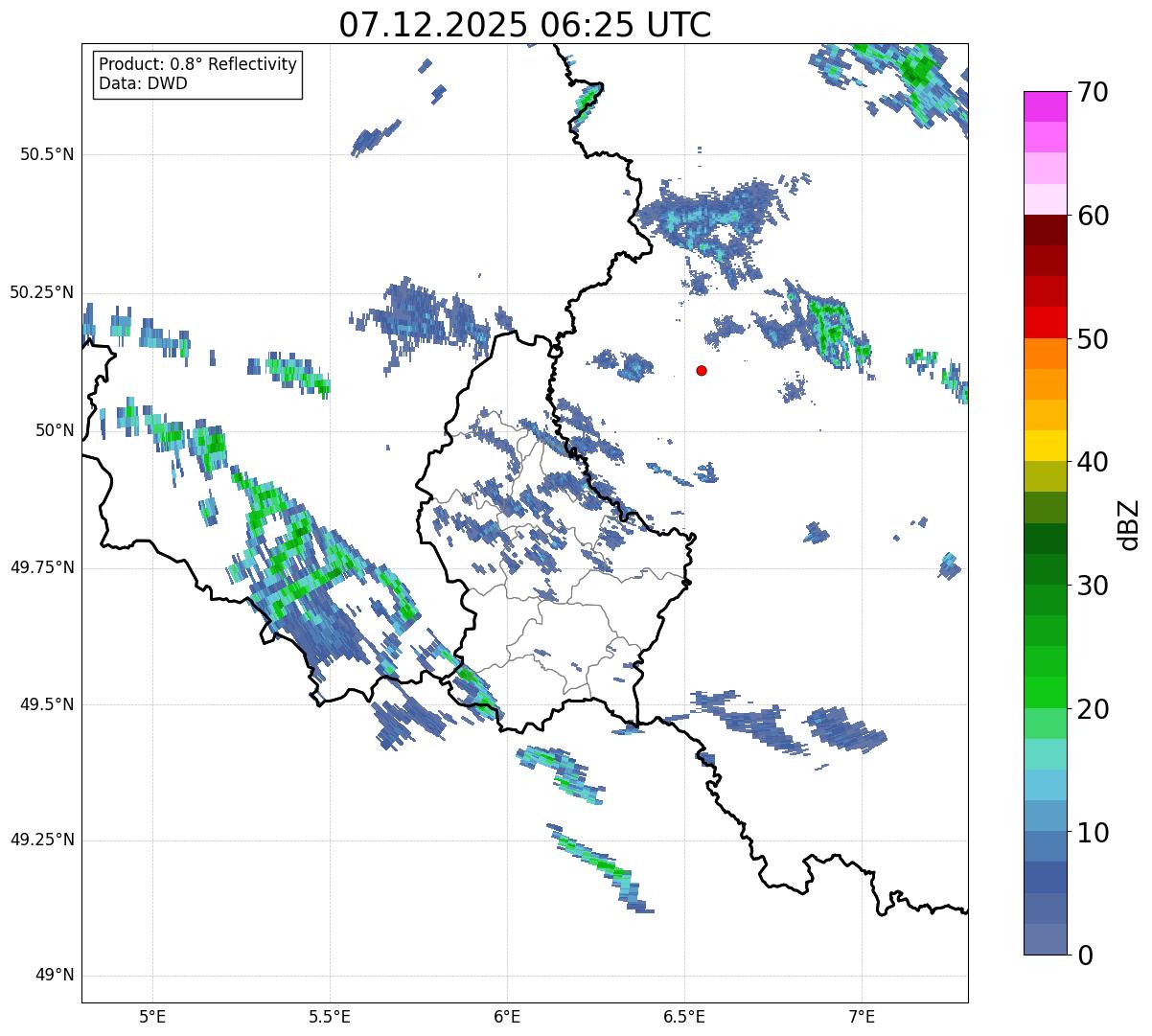Click the 50.5°N latitude label
Screen dimensions: 1152x1036
click(47, 154)
